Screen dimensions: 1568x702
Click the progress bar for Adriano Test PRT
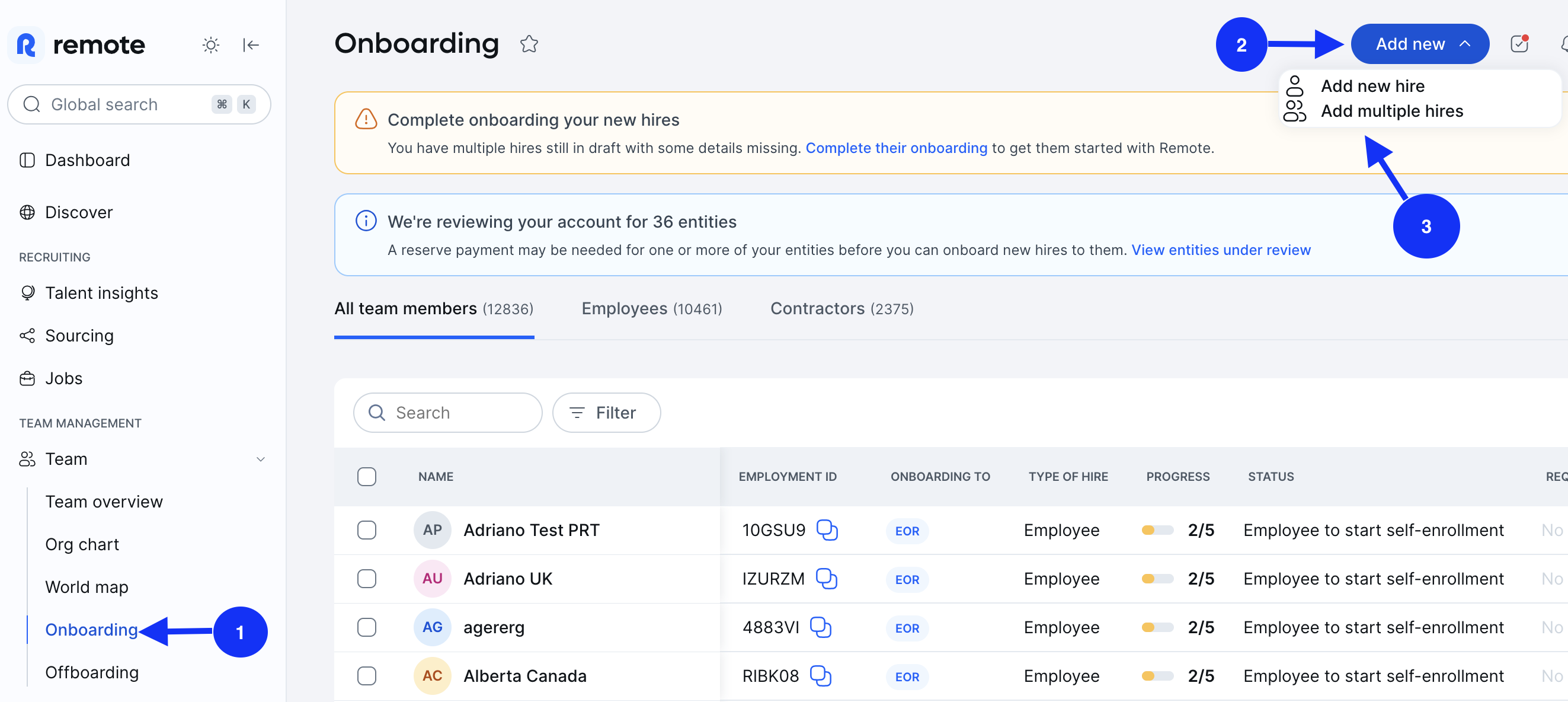1157,529
